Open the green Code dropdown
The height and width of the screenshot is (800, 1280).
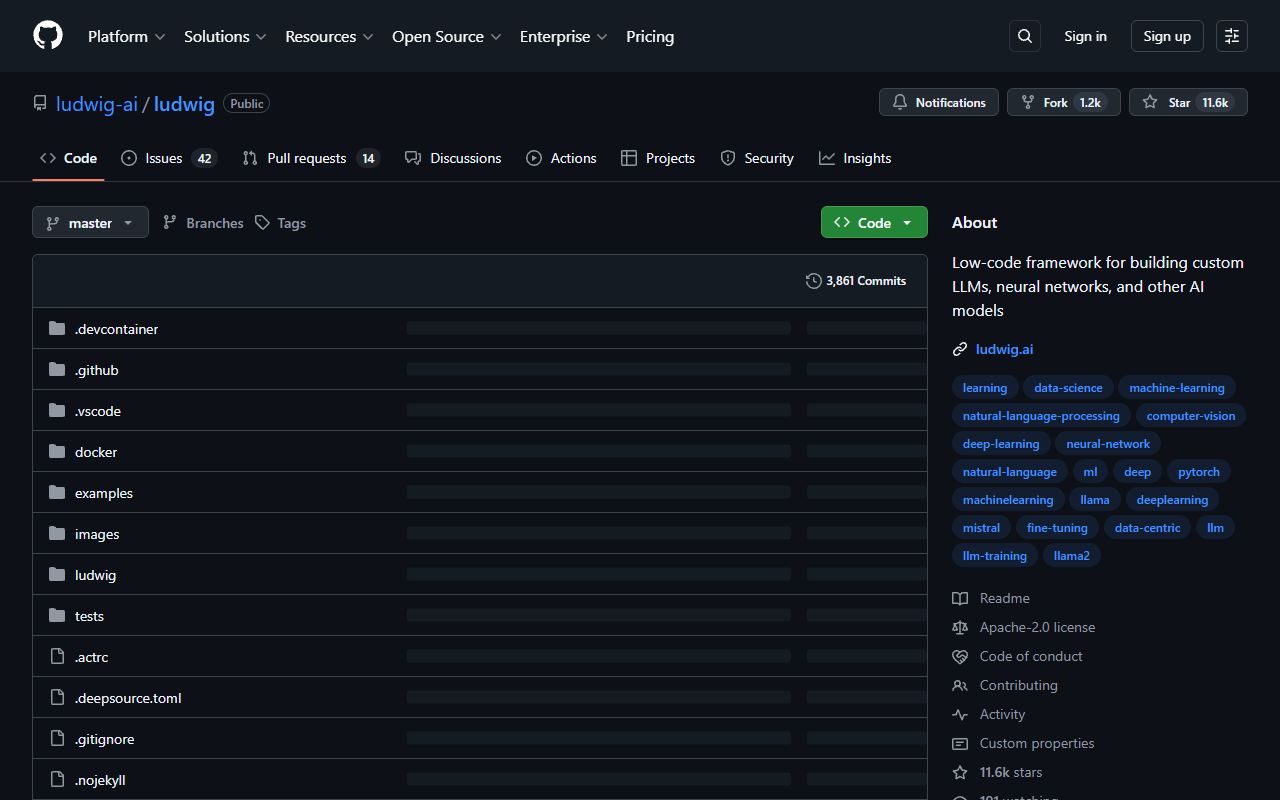coord(874,223)
